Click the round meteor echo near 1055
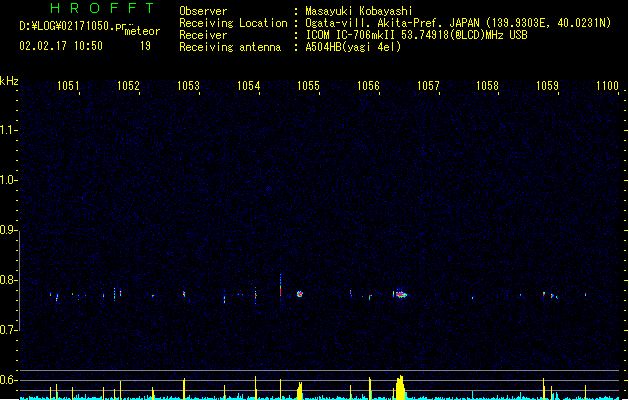The height and width of the screenshot is (400, 629). click(x=300, y=294)
